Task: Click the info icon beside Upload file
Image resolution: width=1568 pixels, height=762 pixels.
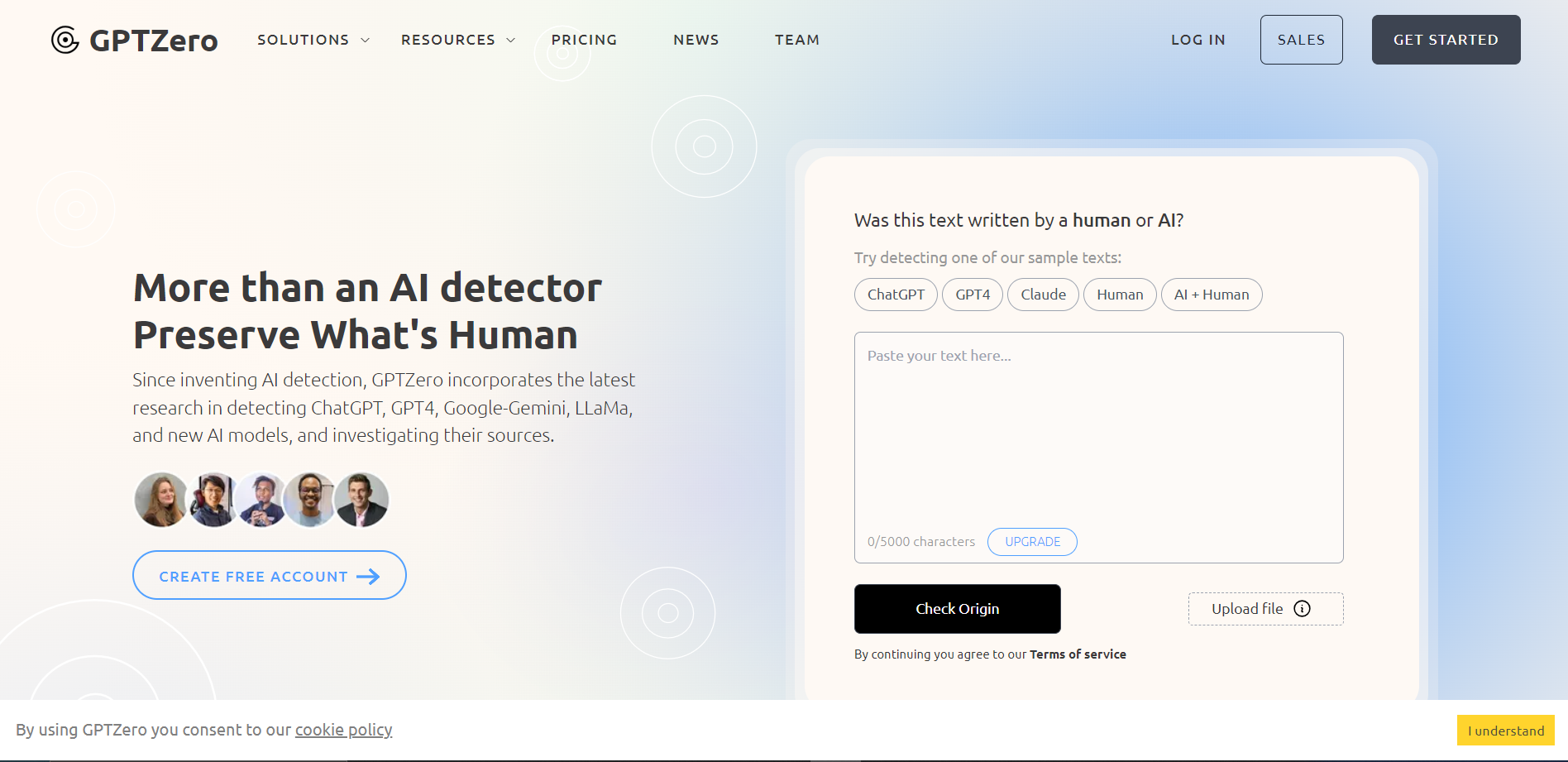Action: point(1303,608)
